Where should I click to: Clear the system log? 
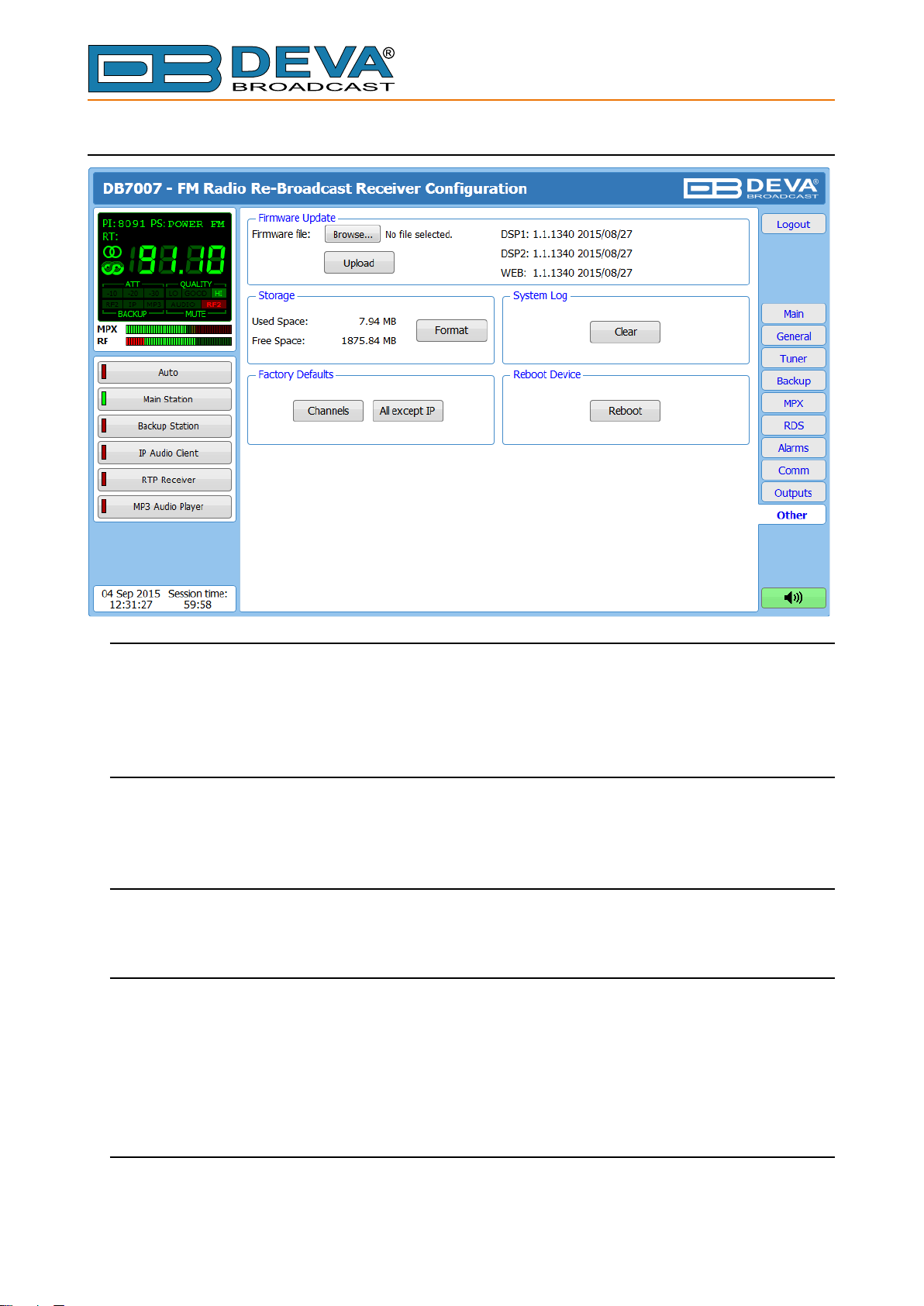[625, 332]
